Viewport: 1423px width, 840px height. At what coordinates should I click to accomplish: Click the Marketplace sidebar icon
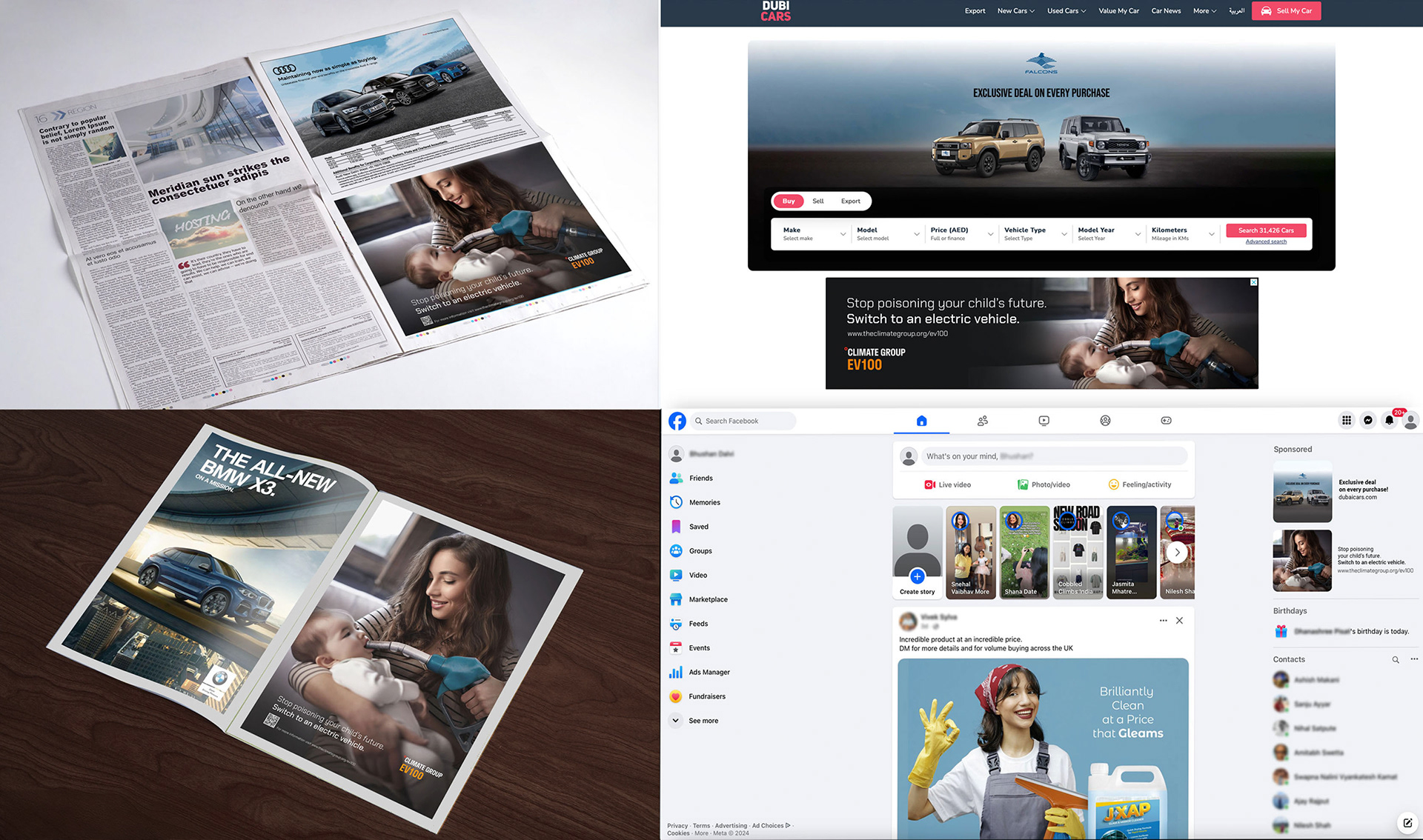pyautogui.click(x=676, y=599)
